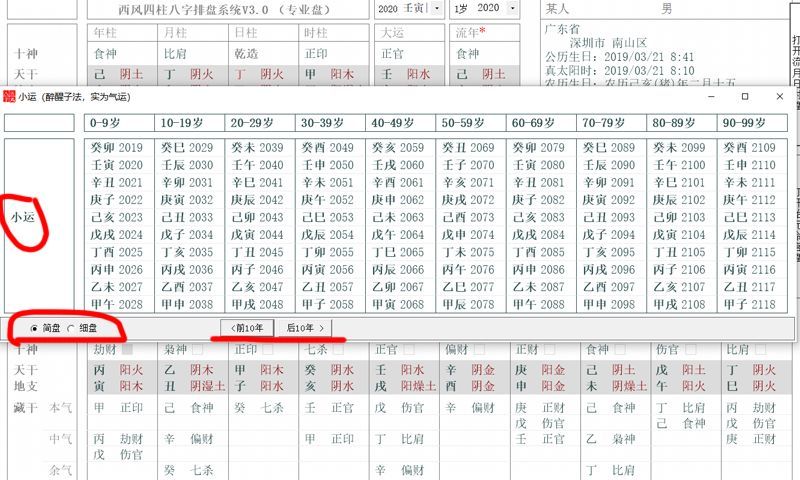Viewport: 800px width, 480px height.
Task: Select the 丙寅 2056 entry
Action: coord(328,270)
